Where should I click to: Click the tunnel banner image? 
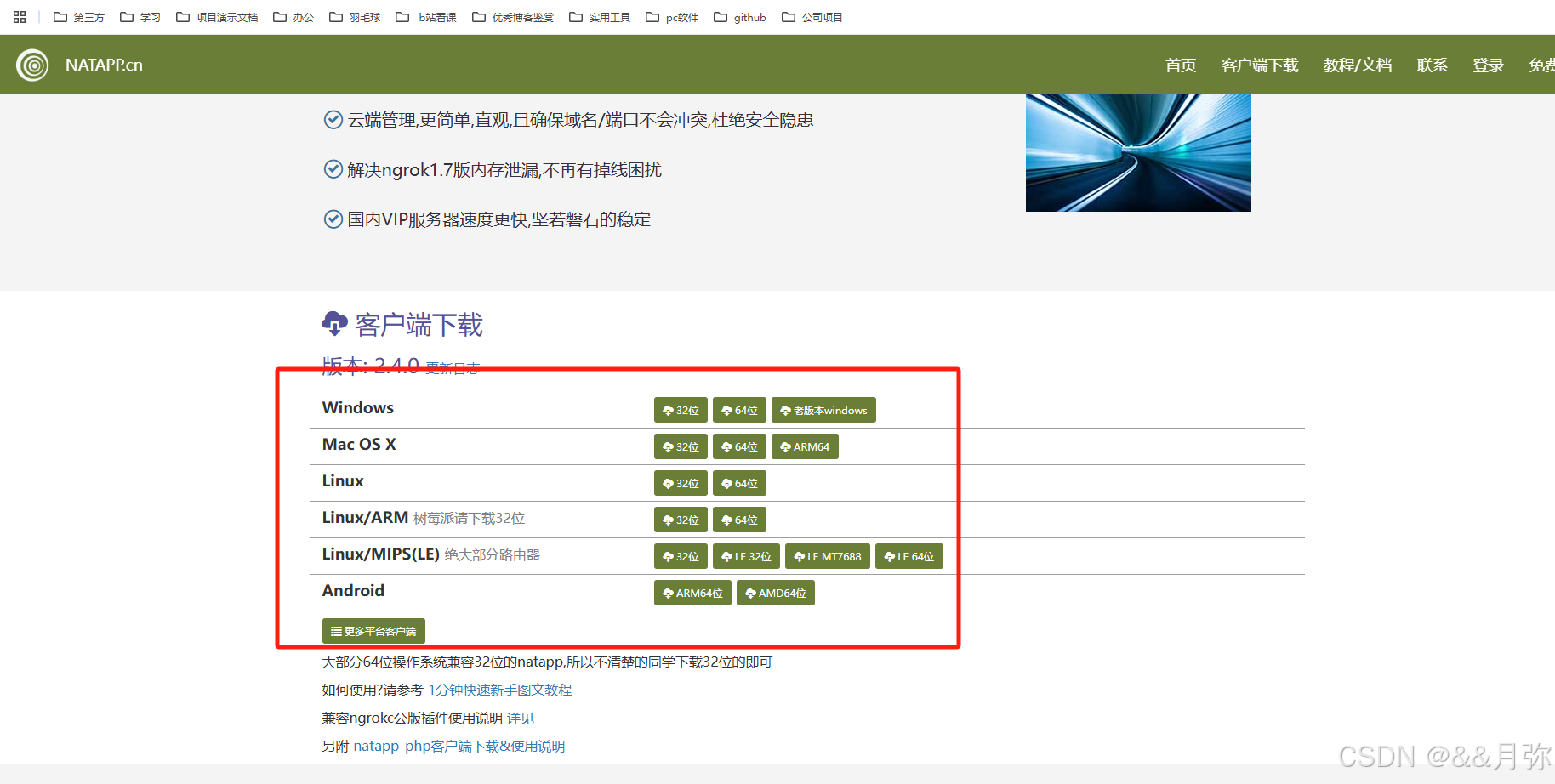tap(1138, 153)
